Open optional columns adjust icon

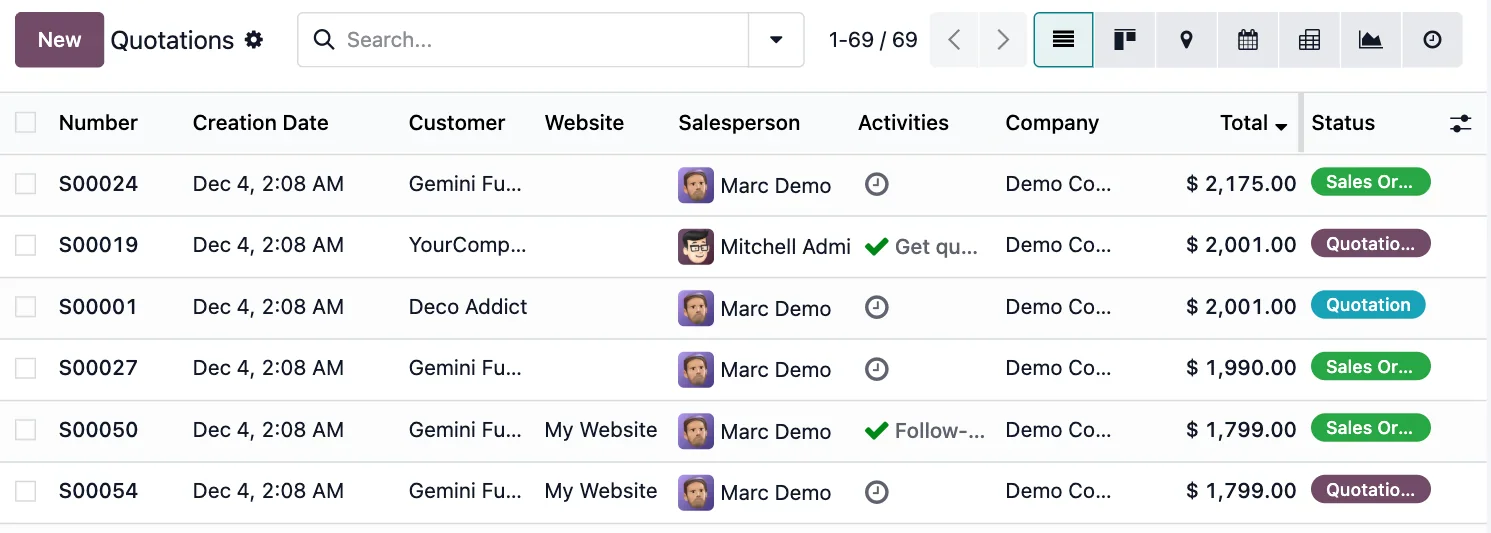tap(1461, 123)
